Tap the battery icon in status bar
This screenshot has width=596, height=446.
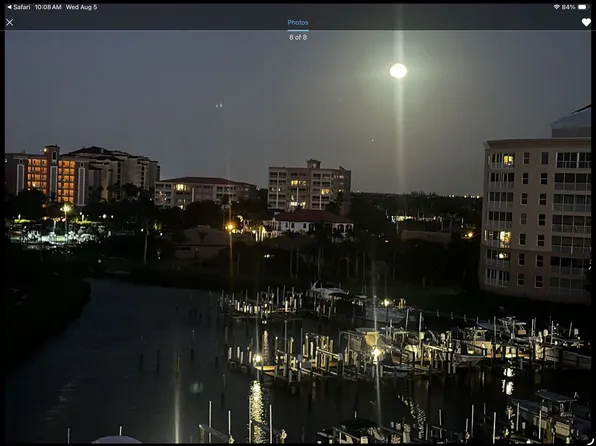(583, 7)
